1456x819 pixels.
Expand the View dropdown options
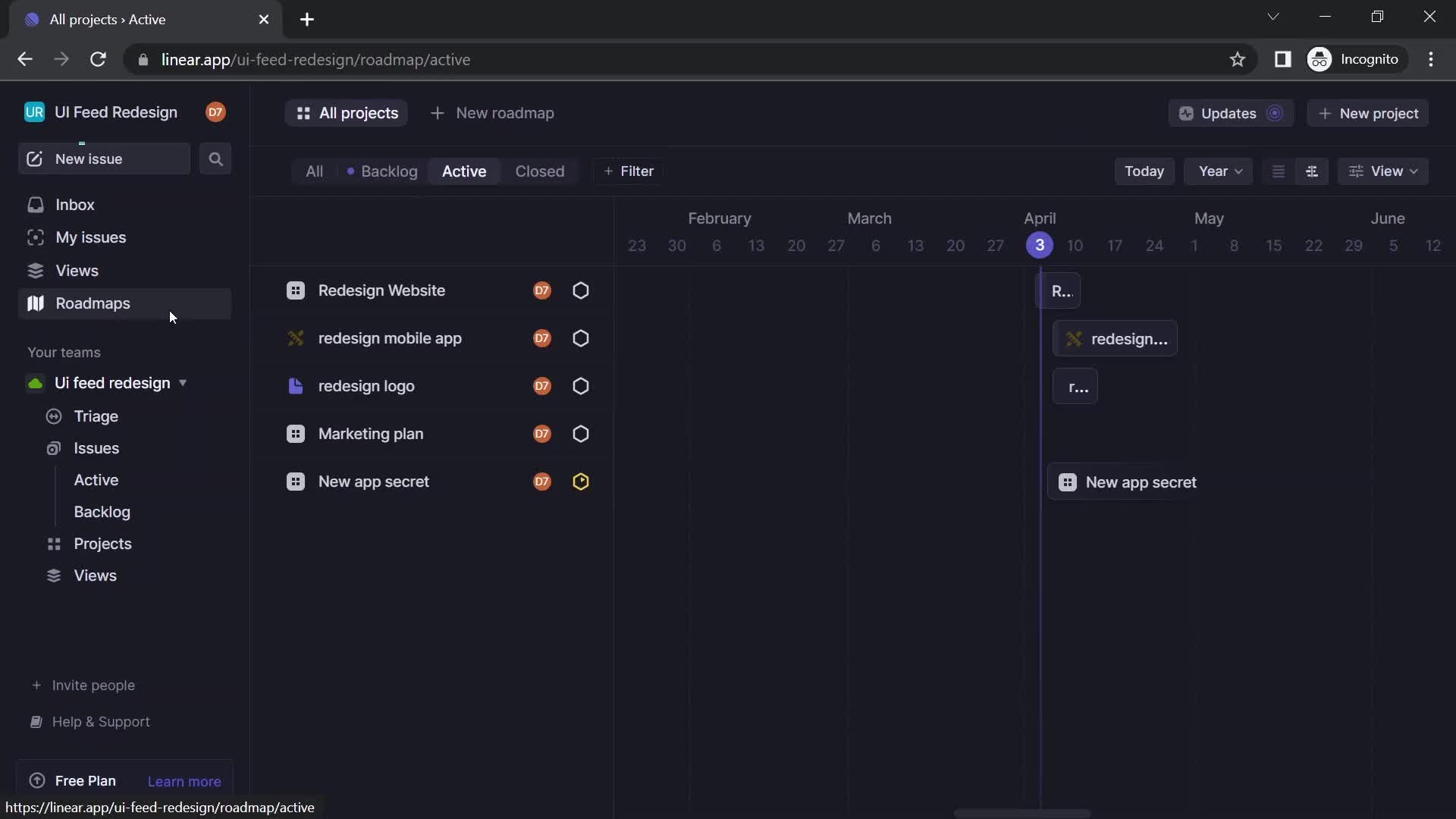pyautogui.click(x=1385, y=170)
